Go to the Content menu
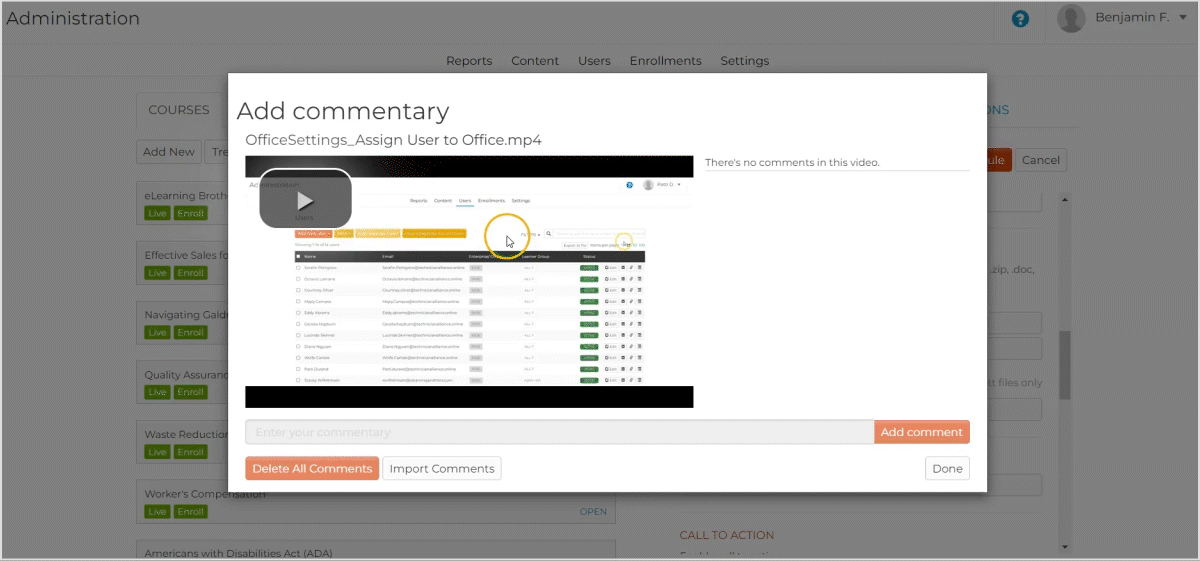Image resolution: width=1200 pixels, height=561 pixels. (535, 61)
